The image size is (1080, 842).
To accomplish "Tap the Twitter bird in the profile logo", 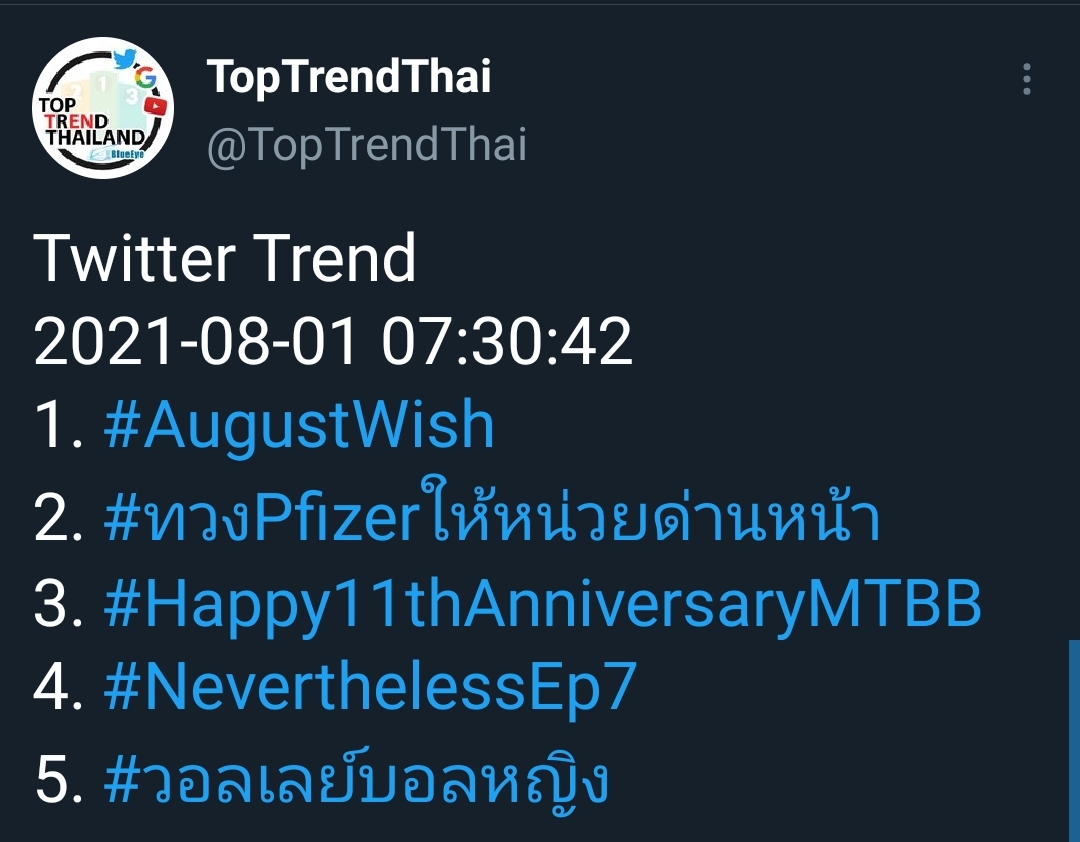I will pos(125,59).
